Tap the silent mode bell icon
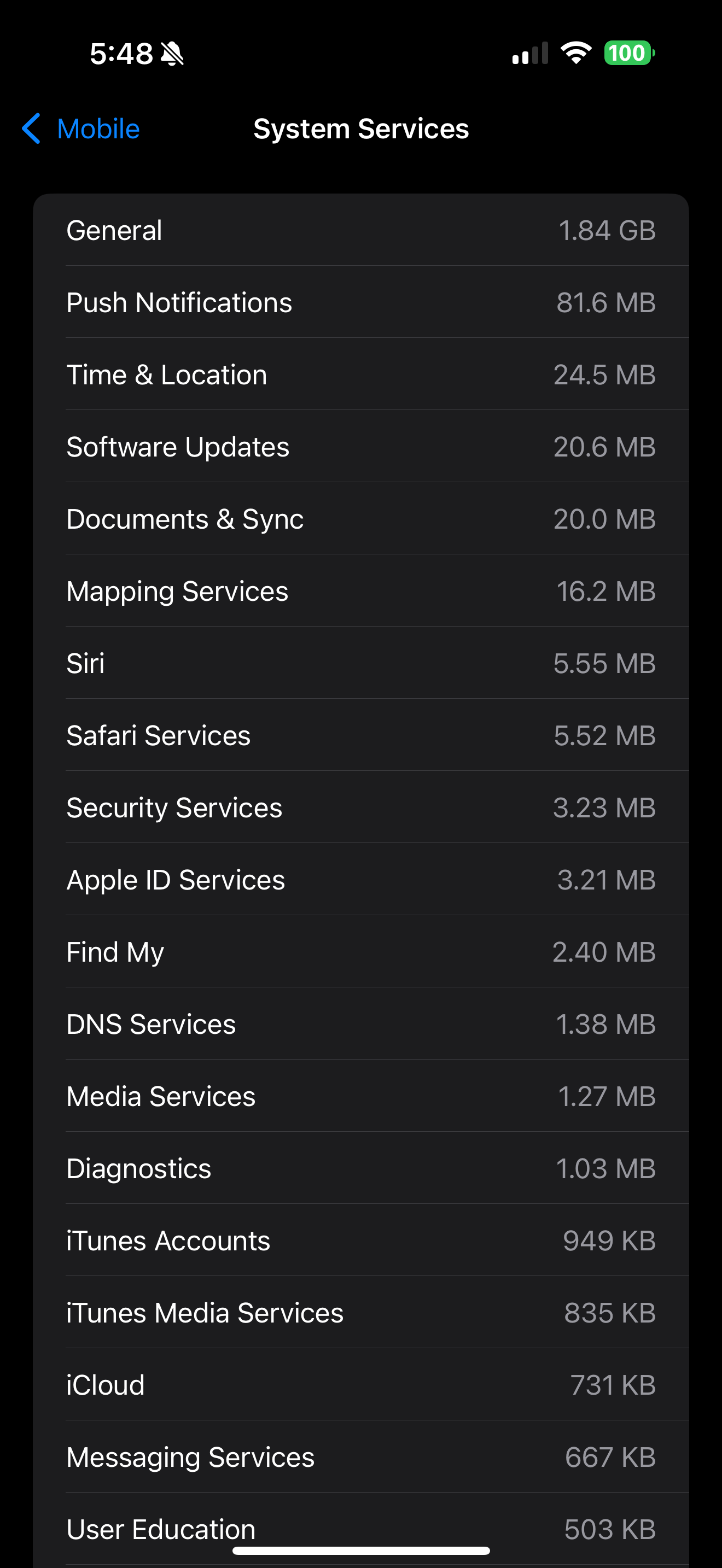 click(x=172, y=54)
